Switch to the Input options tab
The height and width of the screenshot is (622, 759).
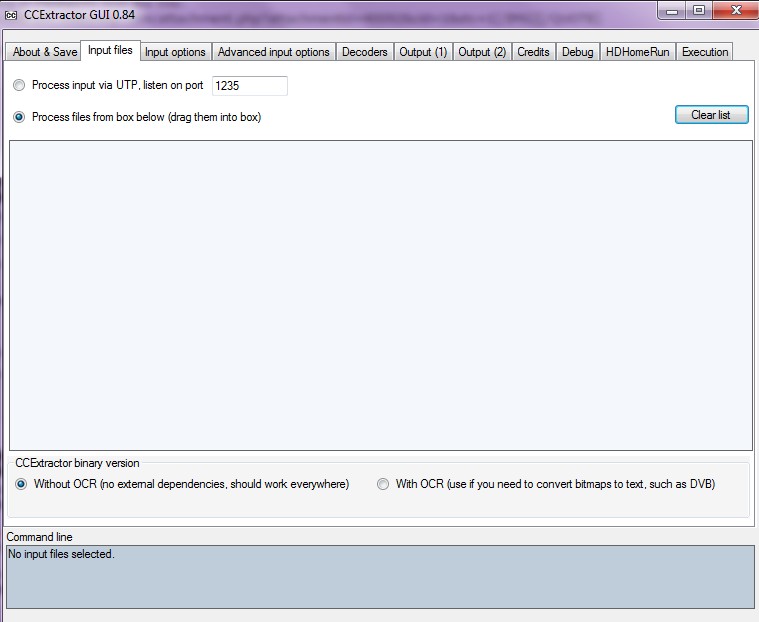point(175,52)
